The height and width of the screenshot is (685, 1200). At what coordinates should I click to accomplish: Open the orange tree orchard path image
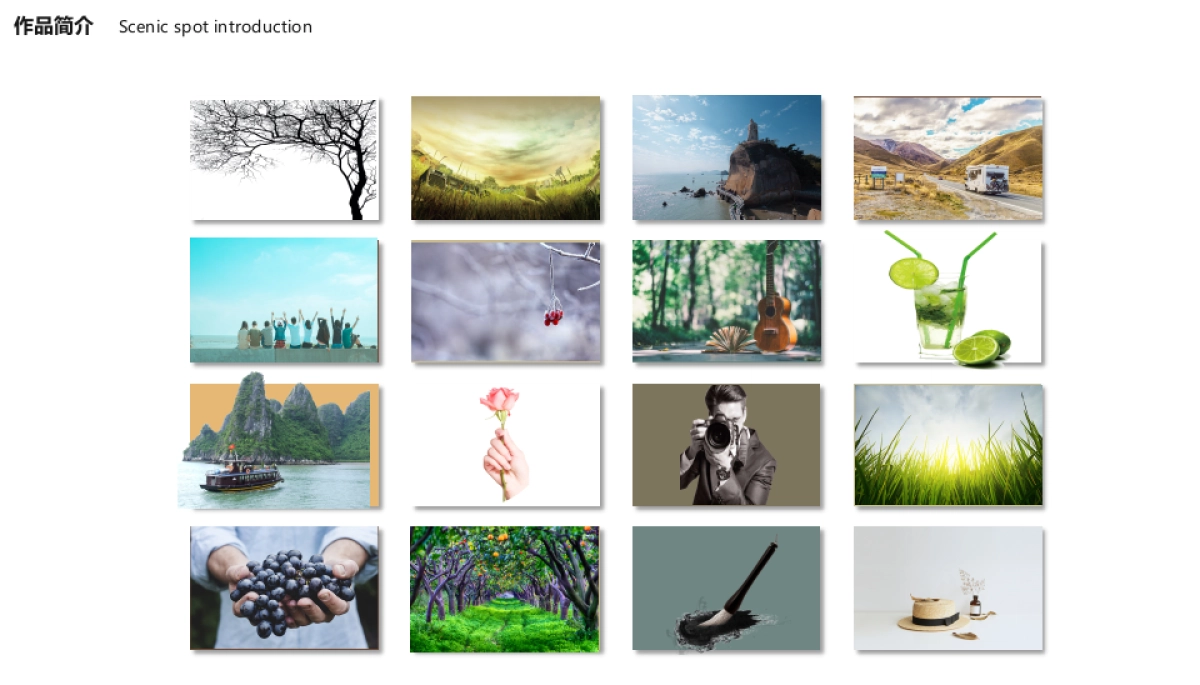[504, 589]
